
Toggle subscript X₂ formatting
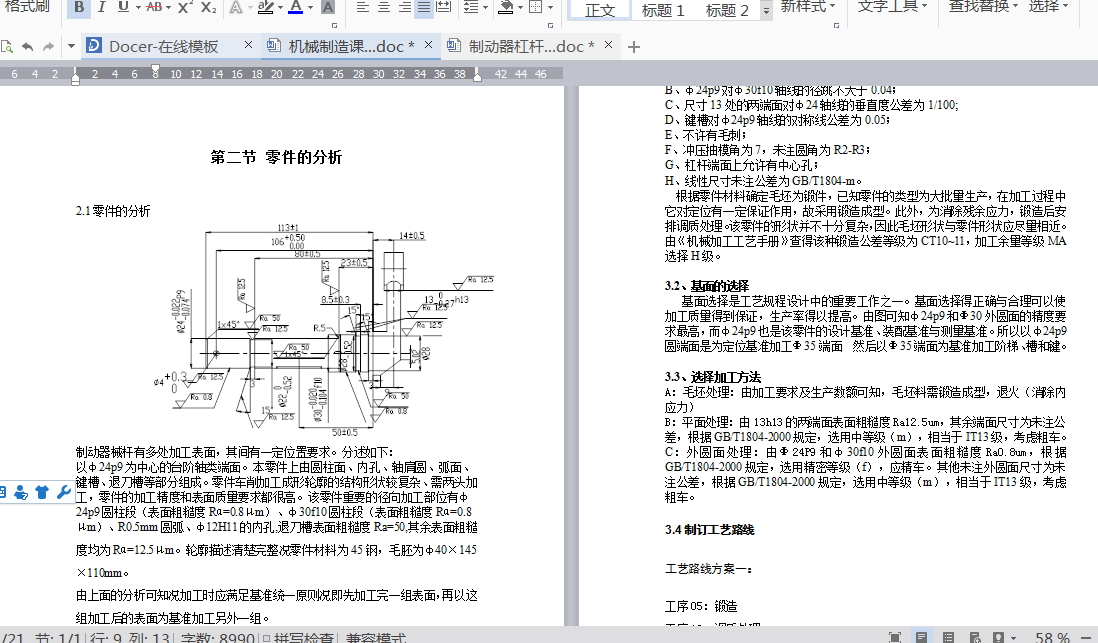coord(208,7)
